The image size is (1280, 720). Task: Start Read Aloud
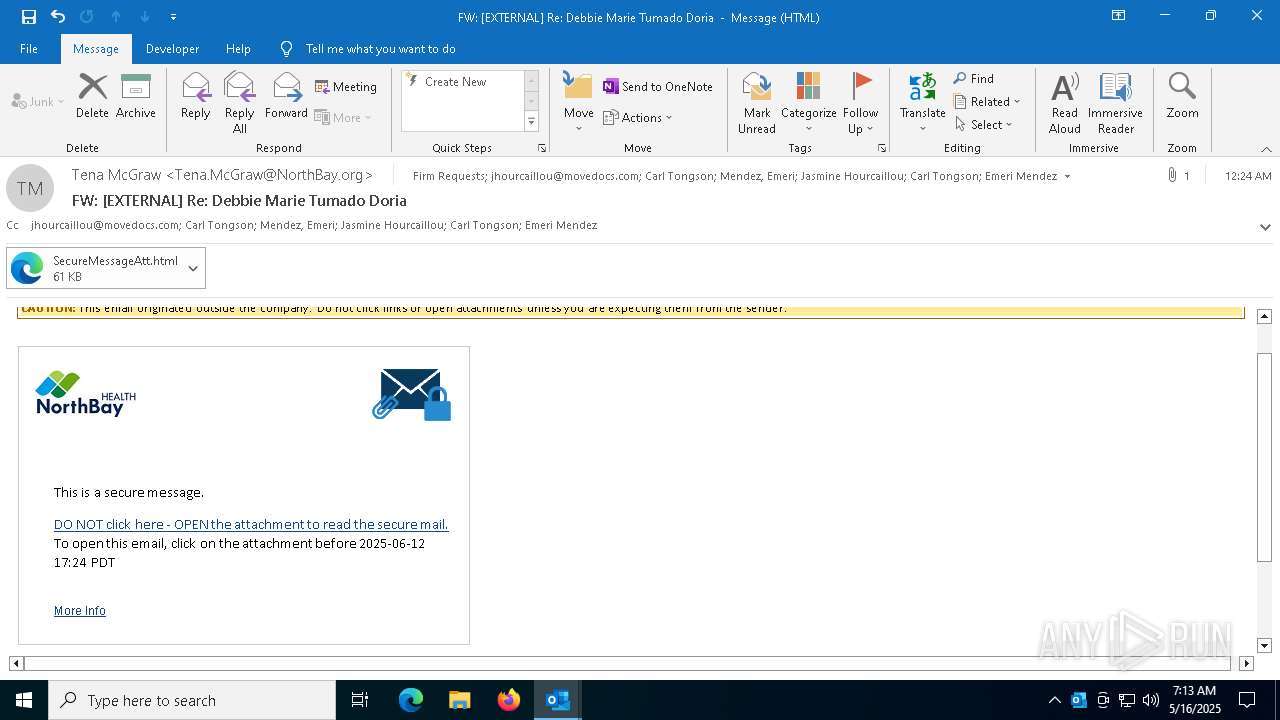click(1065, 102)
